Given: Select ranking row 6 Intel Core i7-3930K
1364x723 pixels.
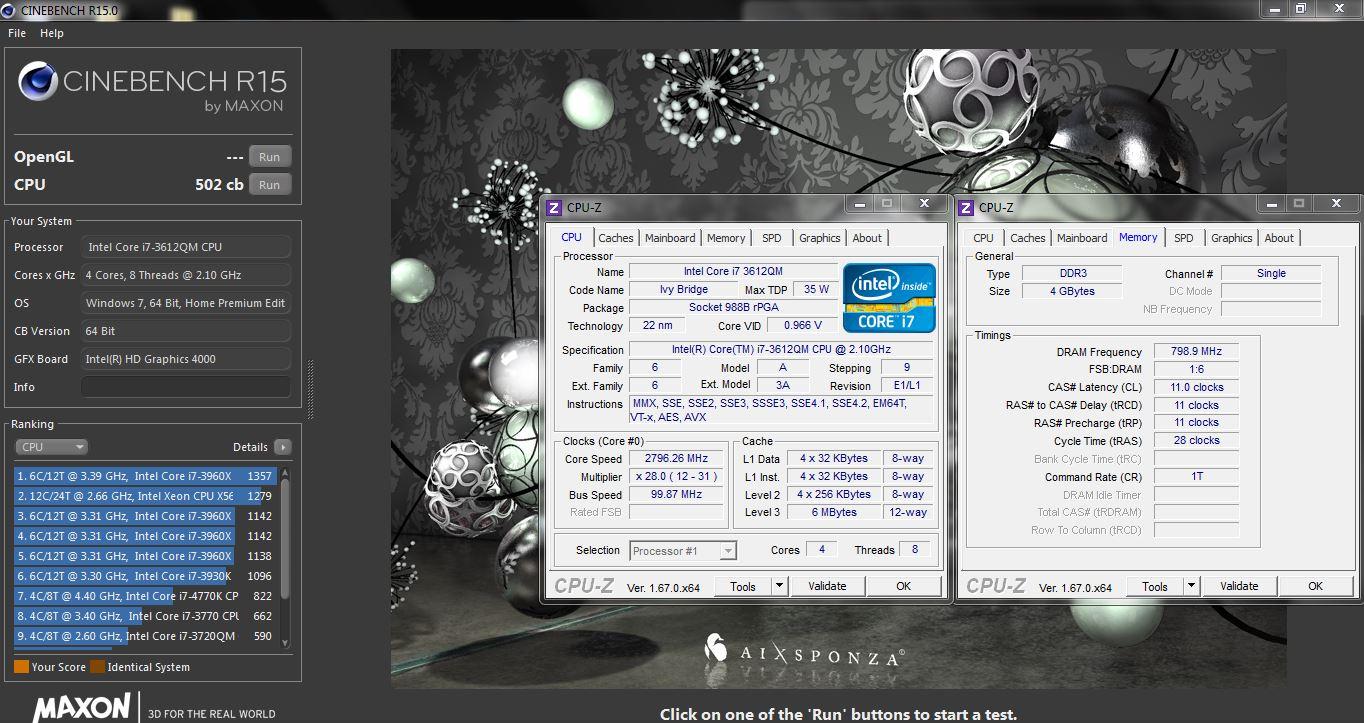Looking at the screenshot, I should pyautogui.click(x=144, y=576).
